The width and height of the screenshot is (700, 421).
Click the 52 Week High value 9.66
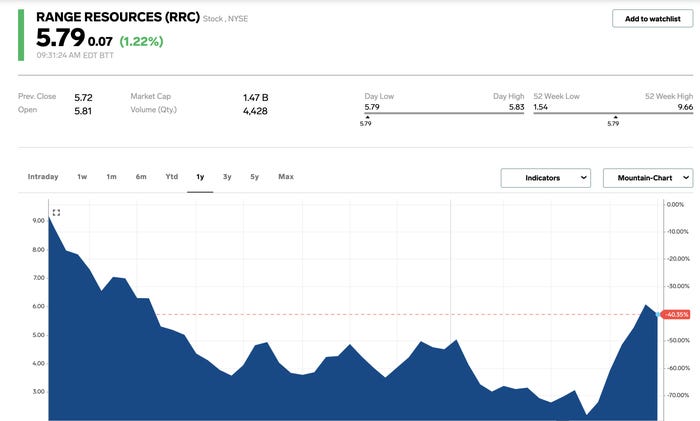[x=685, y=107]
